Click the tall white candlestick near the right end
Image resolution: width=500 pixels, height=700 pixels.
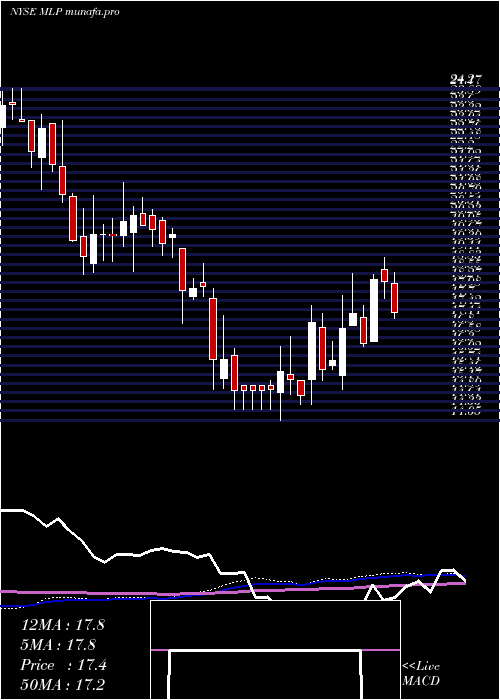pyautogui.click(x=374, y=311)
